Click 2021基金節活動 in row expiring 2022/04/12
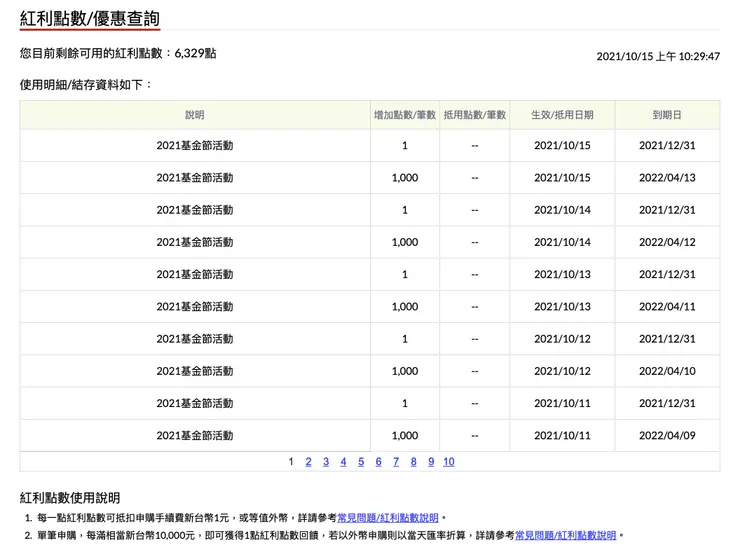740x552 pixels. (x=194, y=242)
